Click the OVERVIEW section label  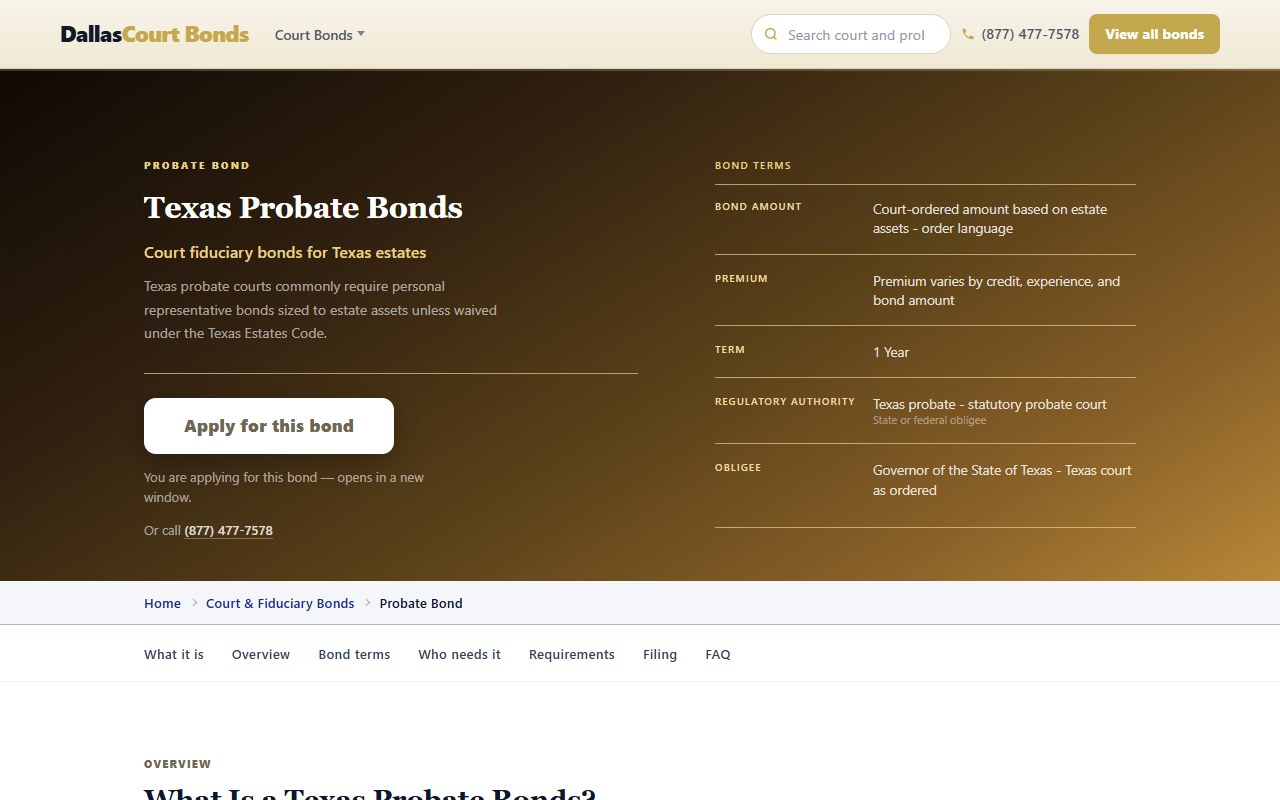(x=178, y=764)
